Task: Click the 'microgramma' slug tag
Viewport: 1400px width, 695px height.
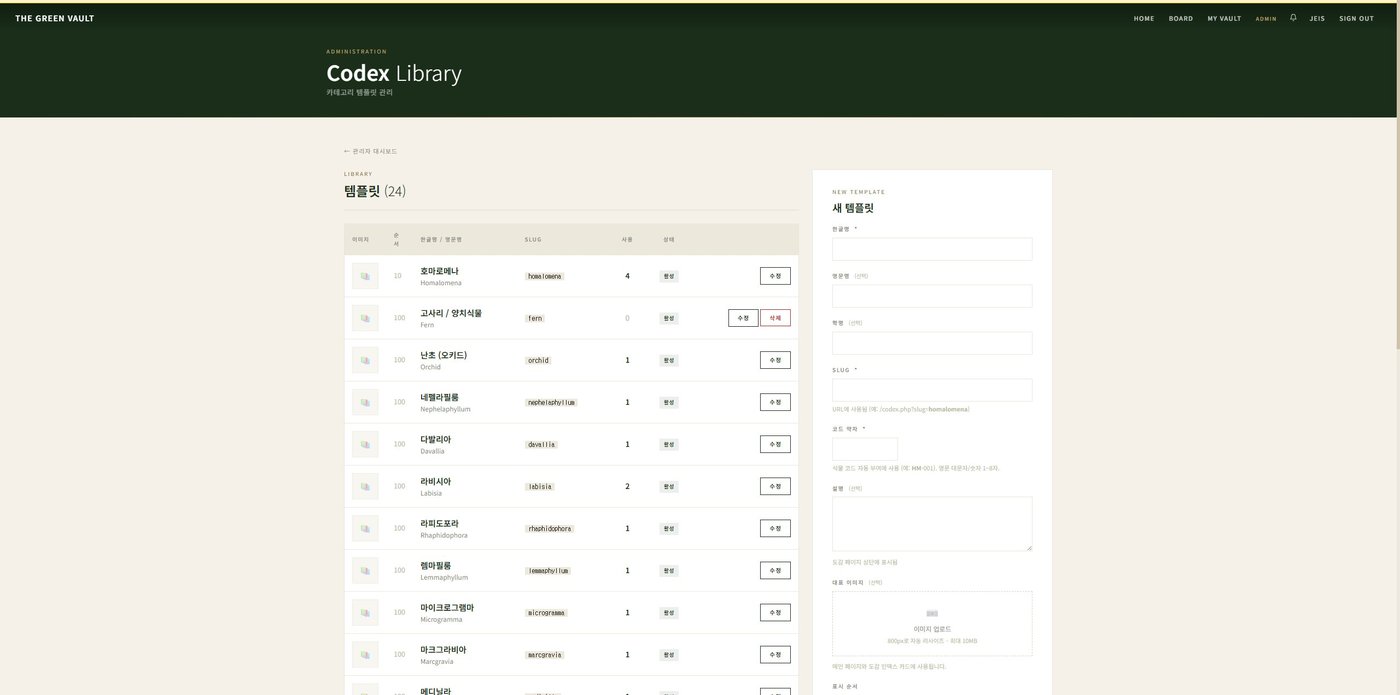Action: coord(546,612)
